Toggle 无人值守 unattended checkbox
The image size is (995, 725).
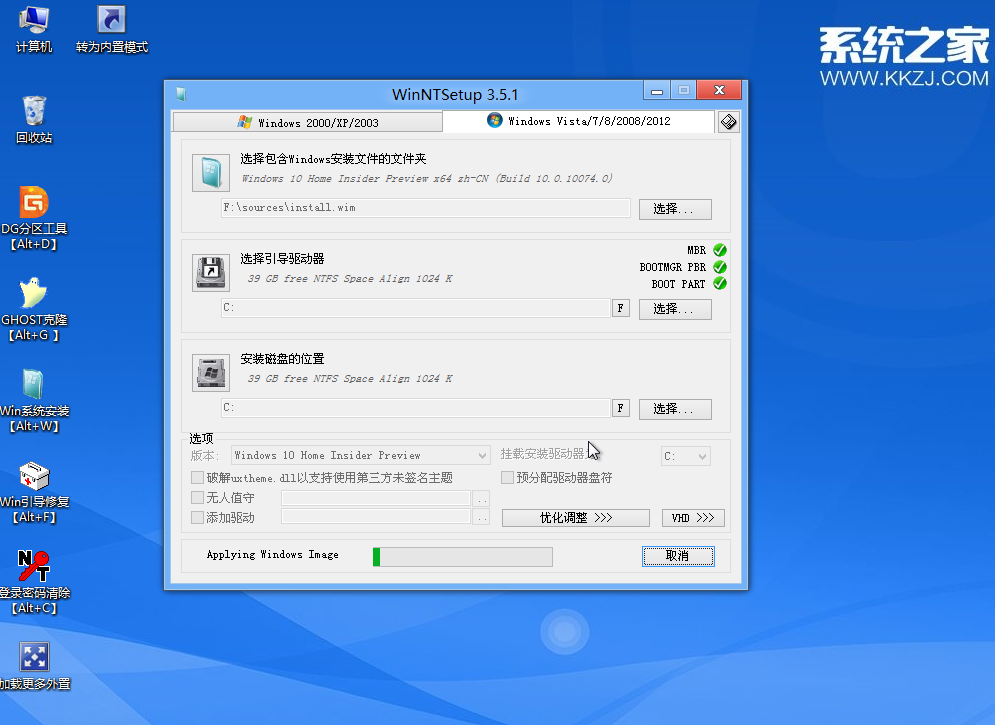[197, 497]
